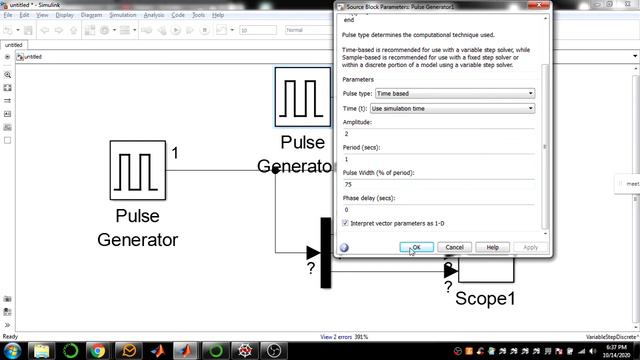Click the dialog help question-mark icon

(344, 248)
